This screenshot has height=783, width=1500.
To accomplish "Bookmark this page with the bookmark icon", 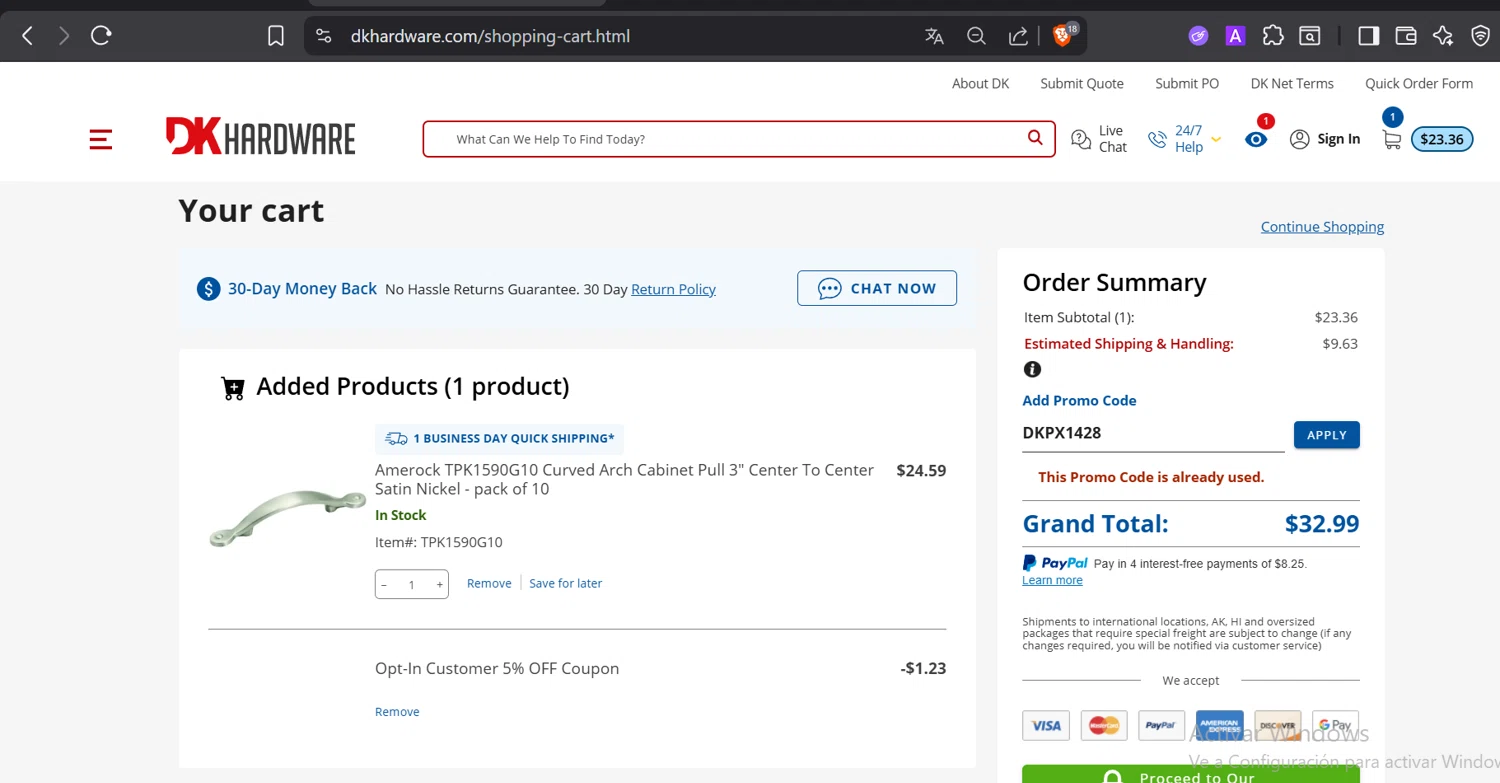I will [276, 36].
